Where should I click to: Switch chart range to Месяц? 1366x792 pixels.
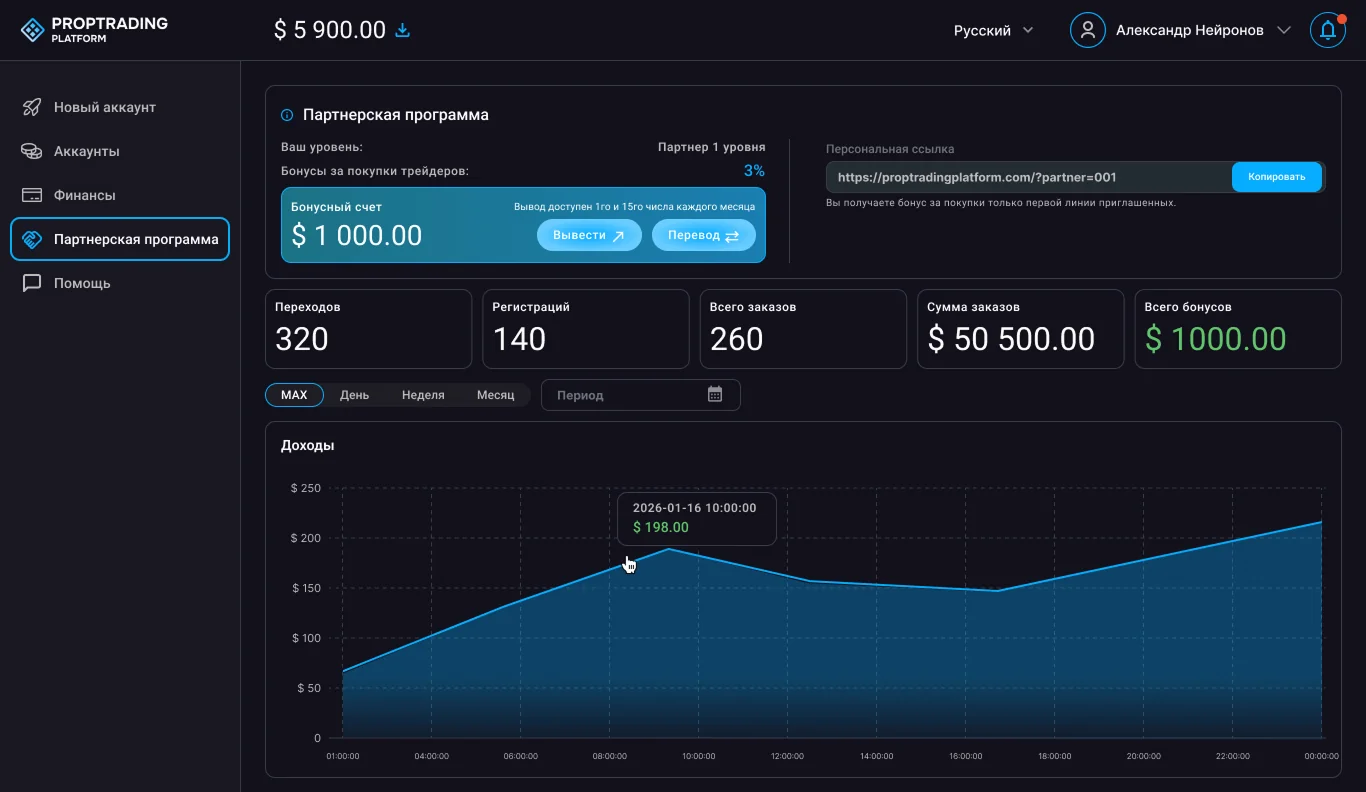[x=495, y=395]
